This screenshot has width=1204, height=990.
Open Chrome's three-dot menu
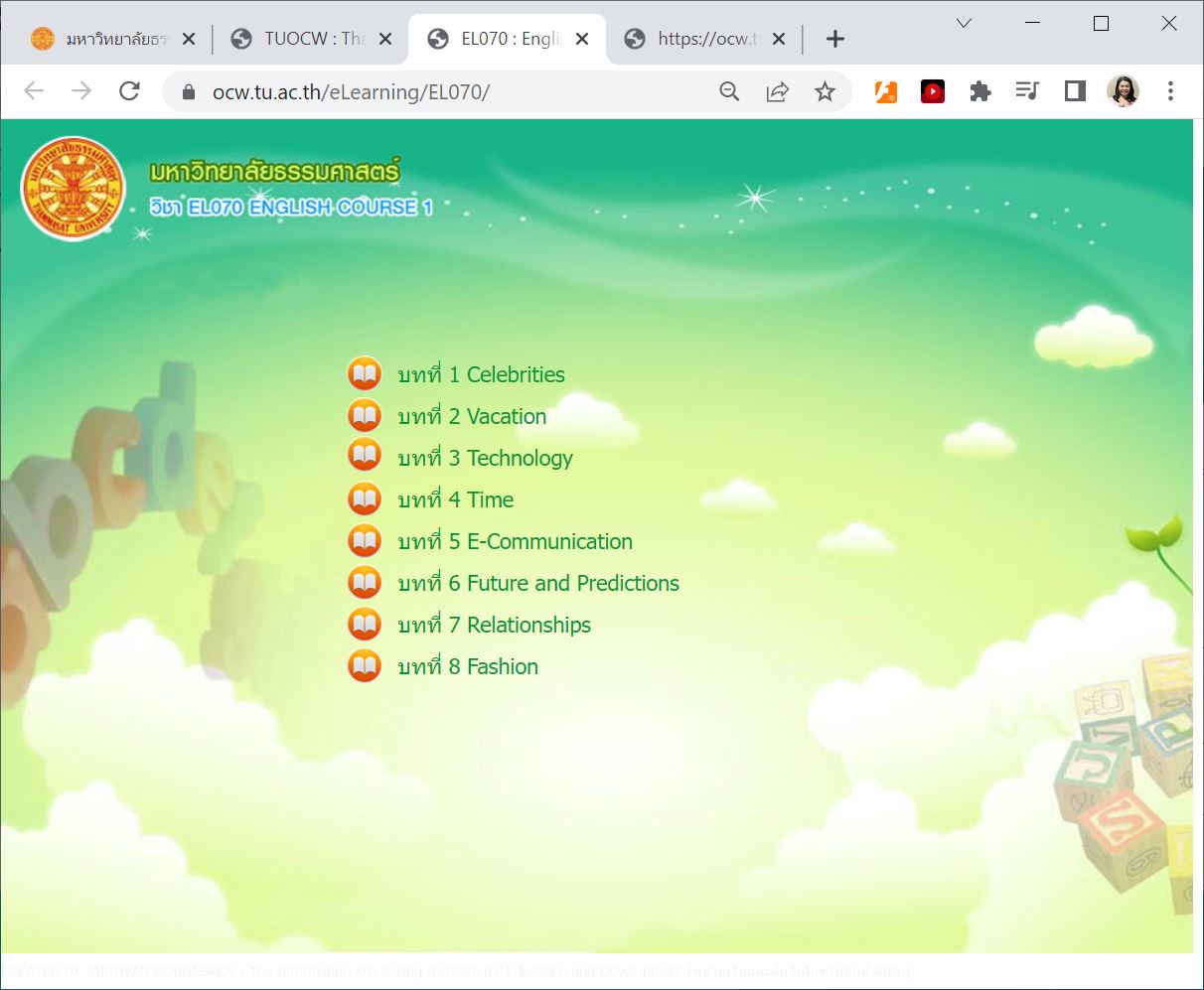coord(1170,91)
